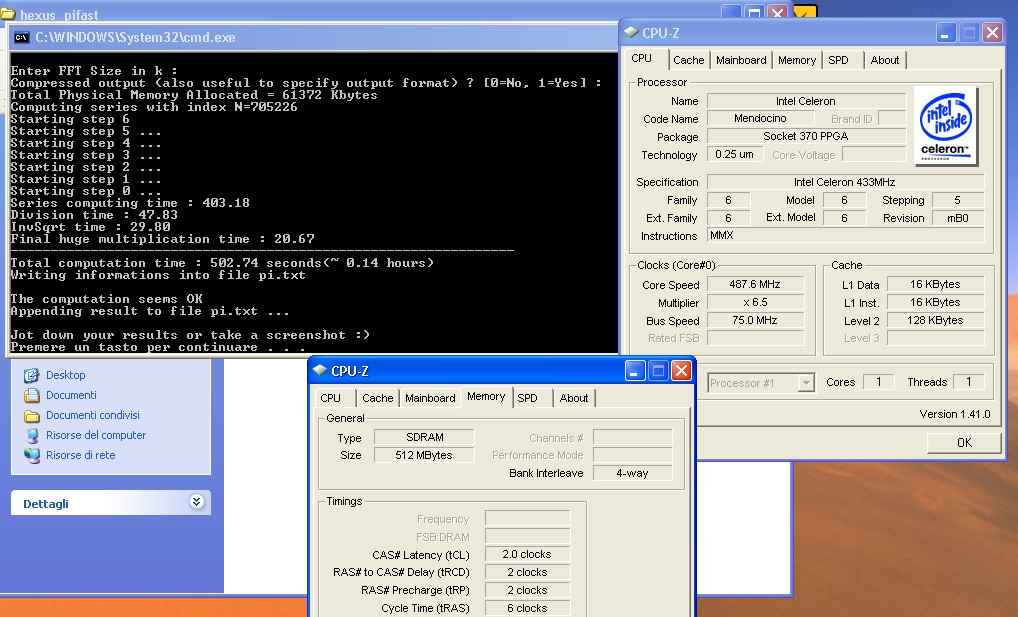Click the Level 2 cache value 128 KBytes
Screen dimensions: 1018x617
pyautogui.click(x=935, y=320)
